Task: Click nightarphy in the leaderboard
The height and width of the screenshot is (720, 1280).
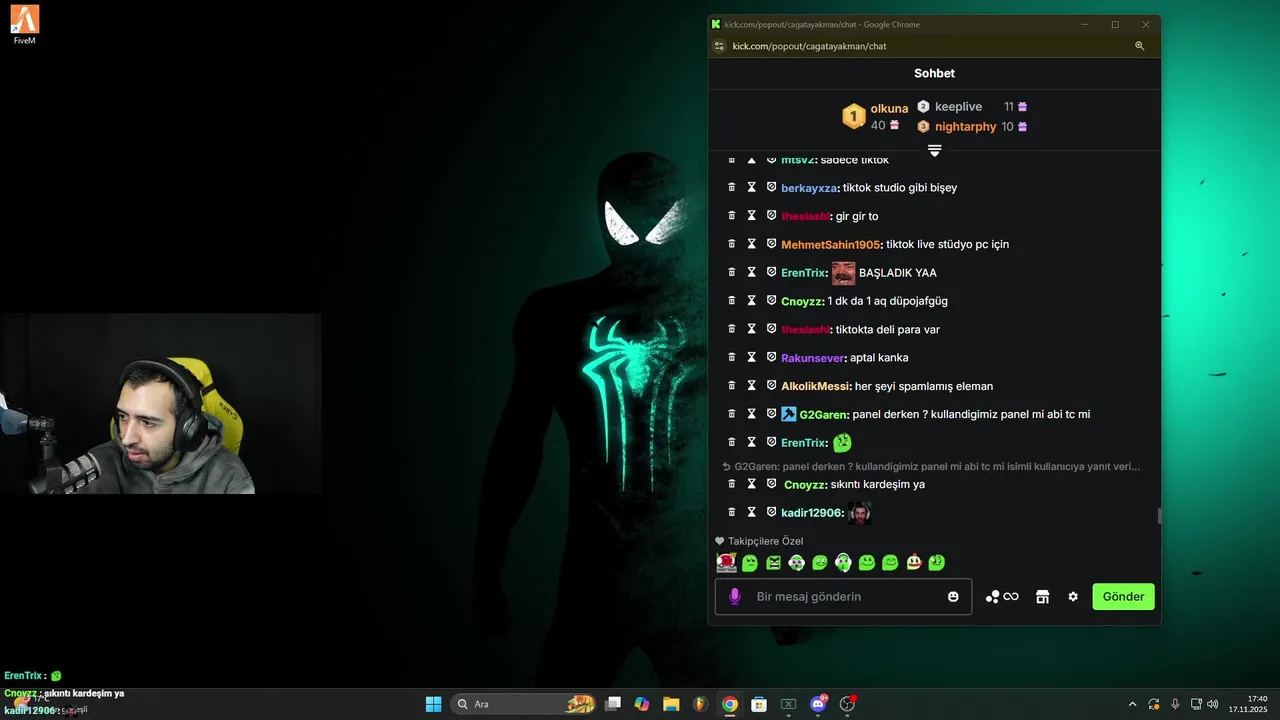Action: tap(966, 126)
